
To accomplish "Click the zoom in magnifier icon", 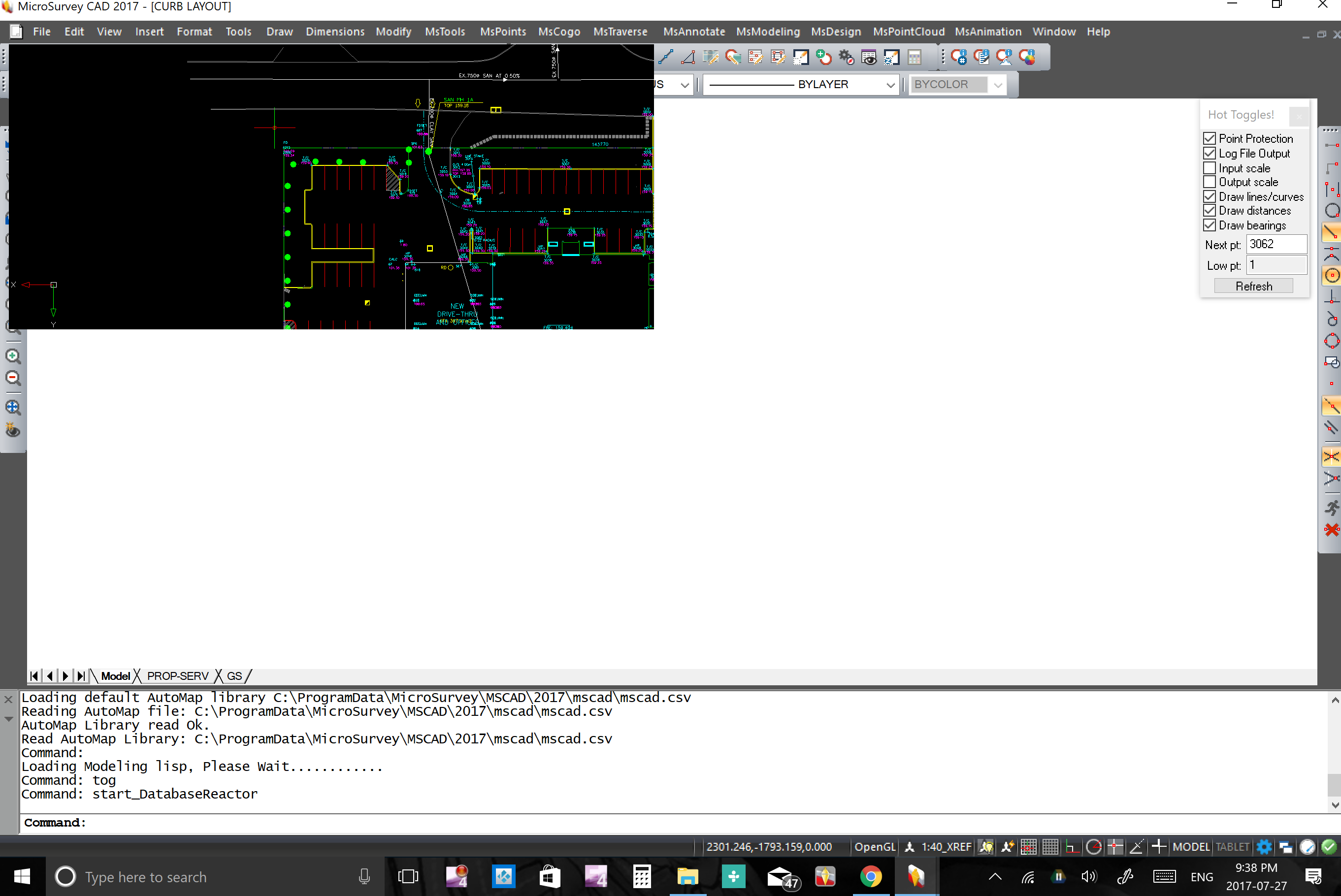I will pyautogui.click(x=13, y=356).
